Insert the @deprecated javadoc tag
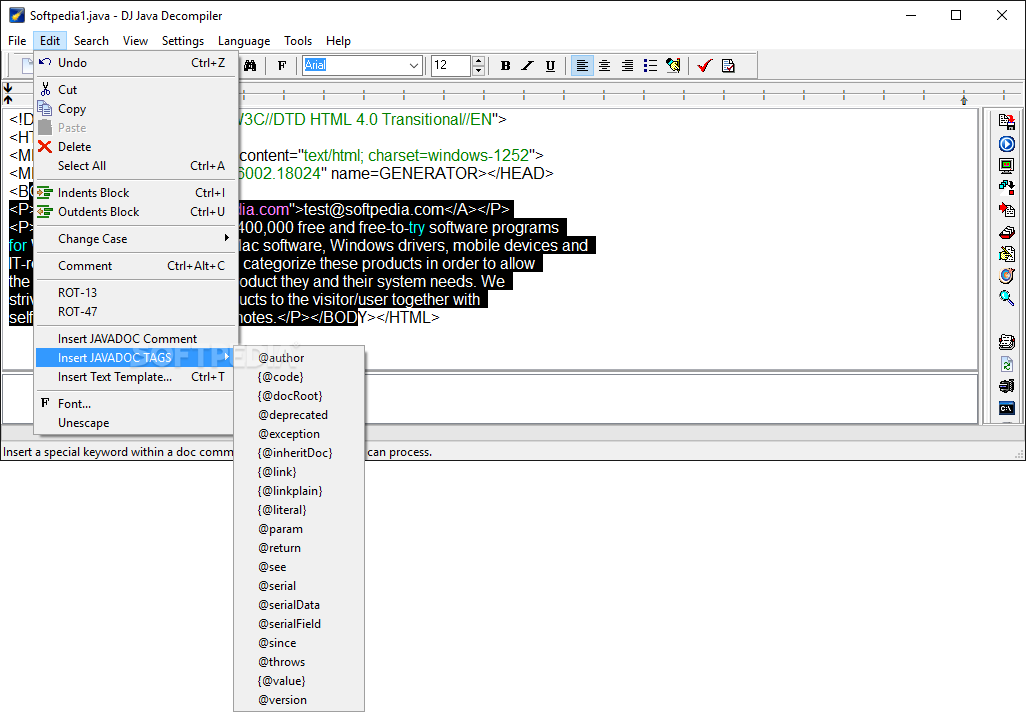1026x712 pixels. pyautogui.click(x=299, y=415)
